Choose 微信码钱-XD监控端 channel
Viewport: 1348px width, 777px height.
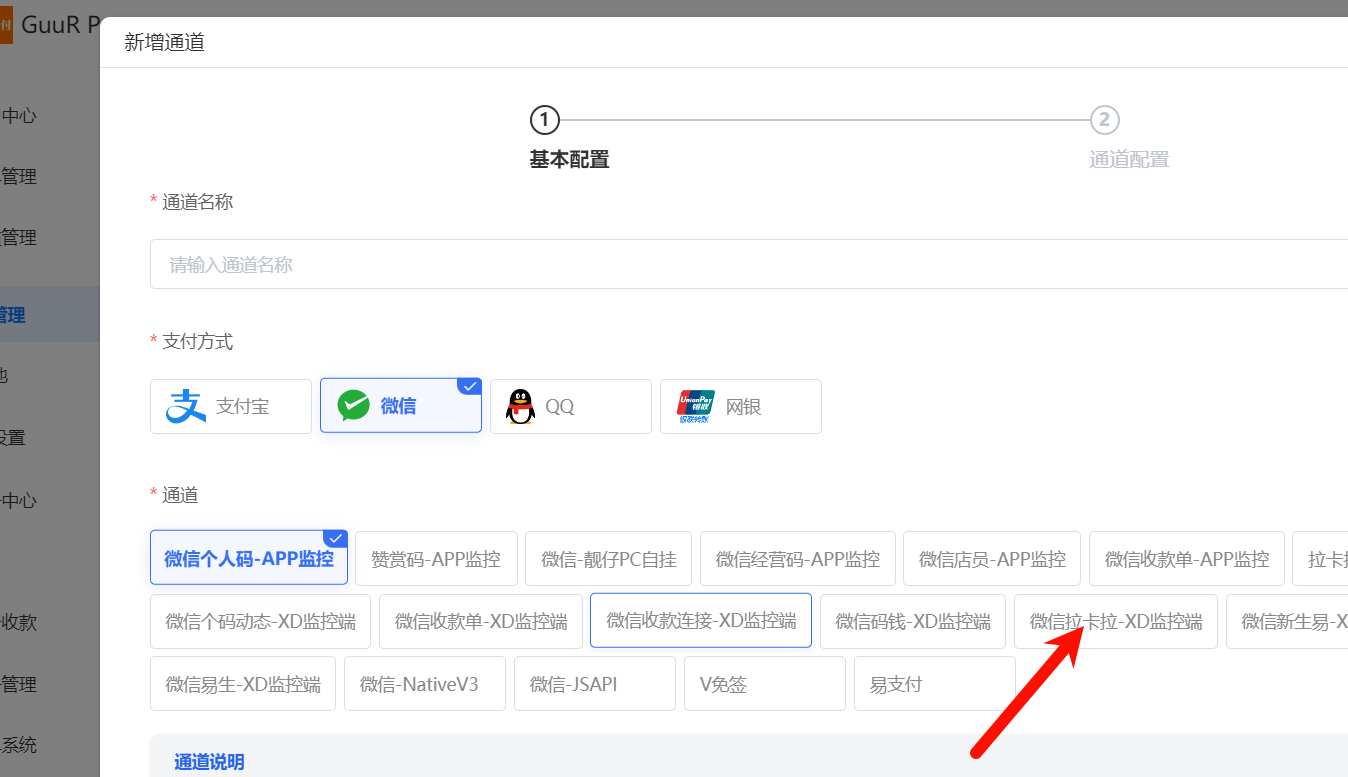913,621
